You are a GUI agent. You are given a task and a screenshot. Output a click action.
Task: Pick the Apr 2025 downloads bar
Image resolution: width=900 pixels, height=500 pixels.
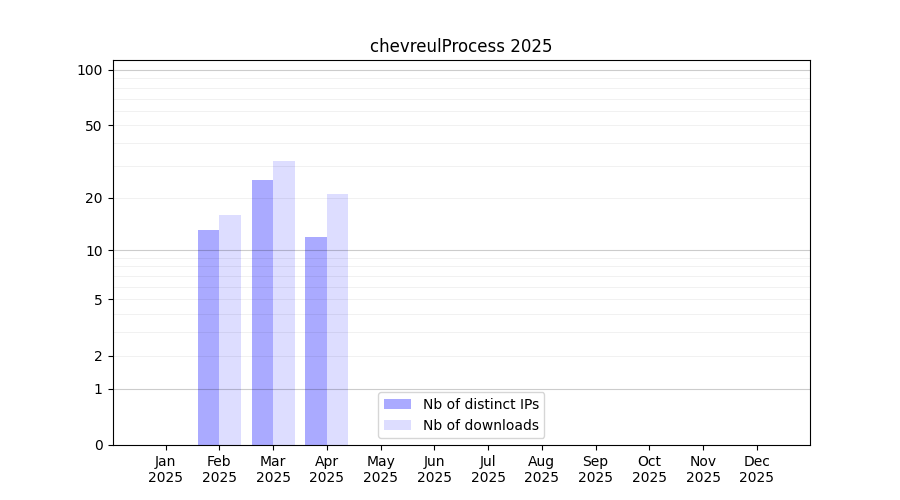tap(337, 319)
